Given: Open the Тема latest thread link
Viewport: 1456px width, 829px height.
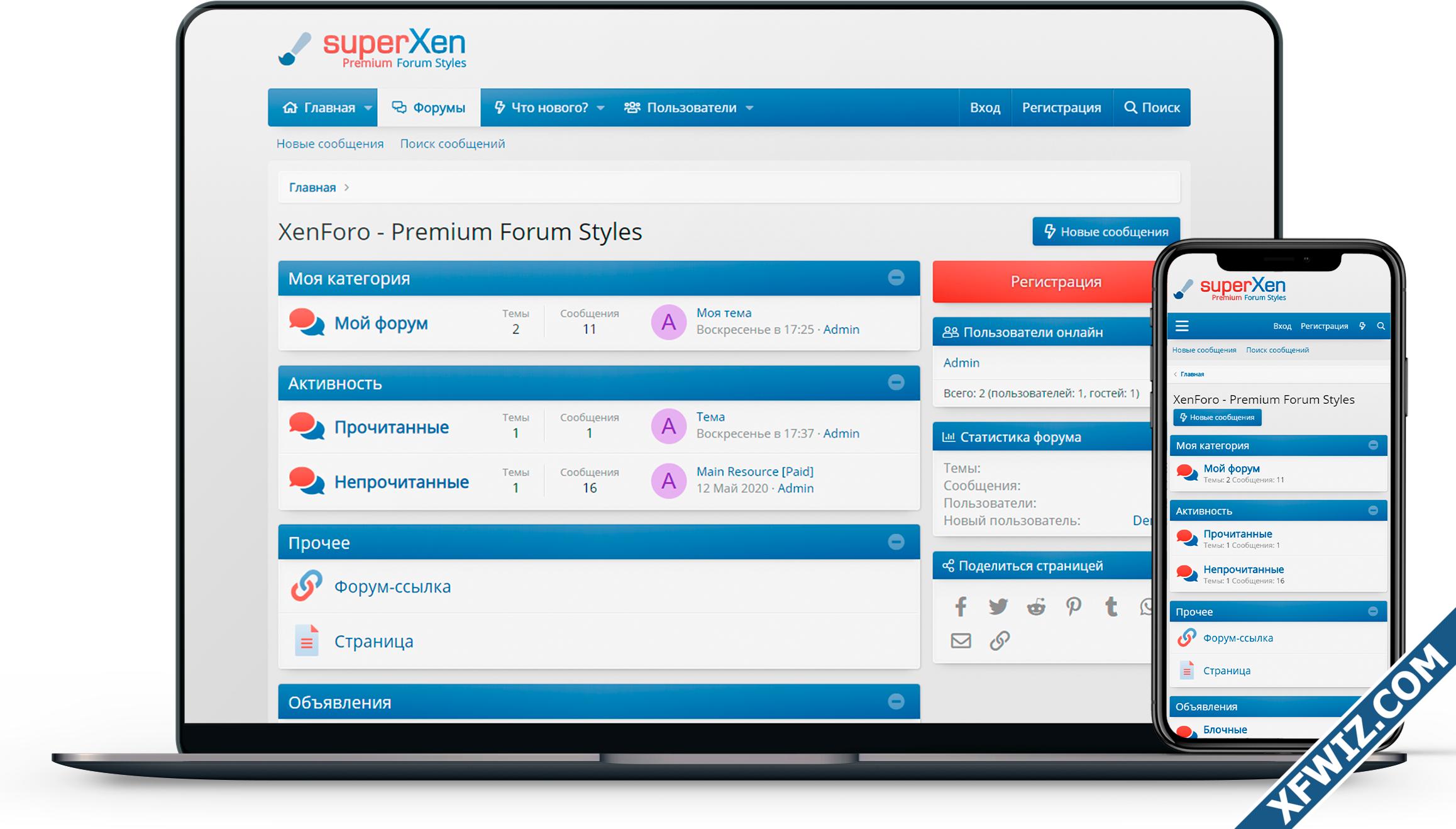Looking at the screenshot, I should pyautogui.click(x=710, y=416).
